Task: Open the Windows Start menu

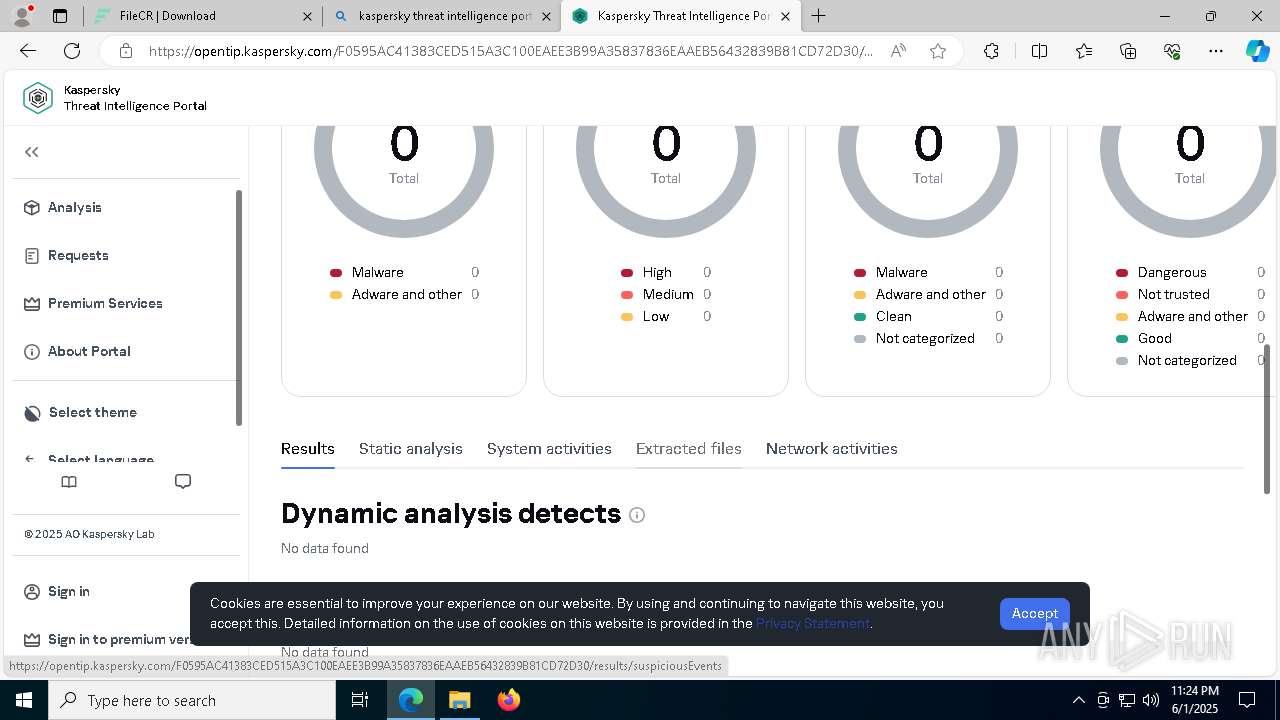Action: (24, 700)
